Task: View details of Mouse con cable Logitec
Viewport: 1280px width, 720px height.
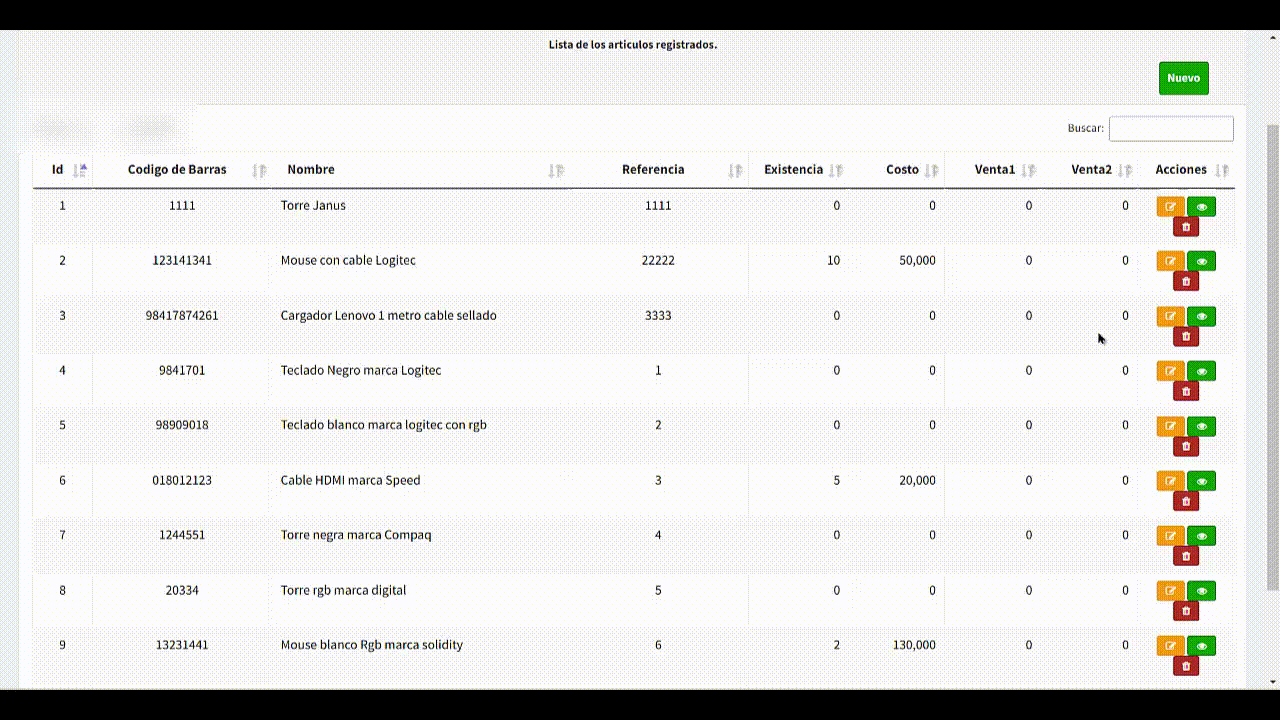Action: tap(1201, 261)
